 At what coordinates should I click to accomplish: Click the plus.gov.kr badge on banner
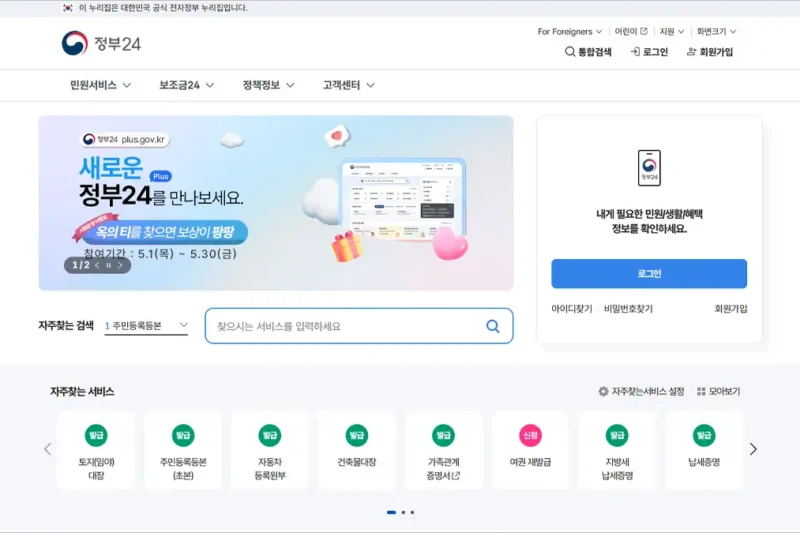tap(126, 139)
